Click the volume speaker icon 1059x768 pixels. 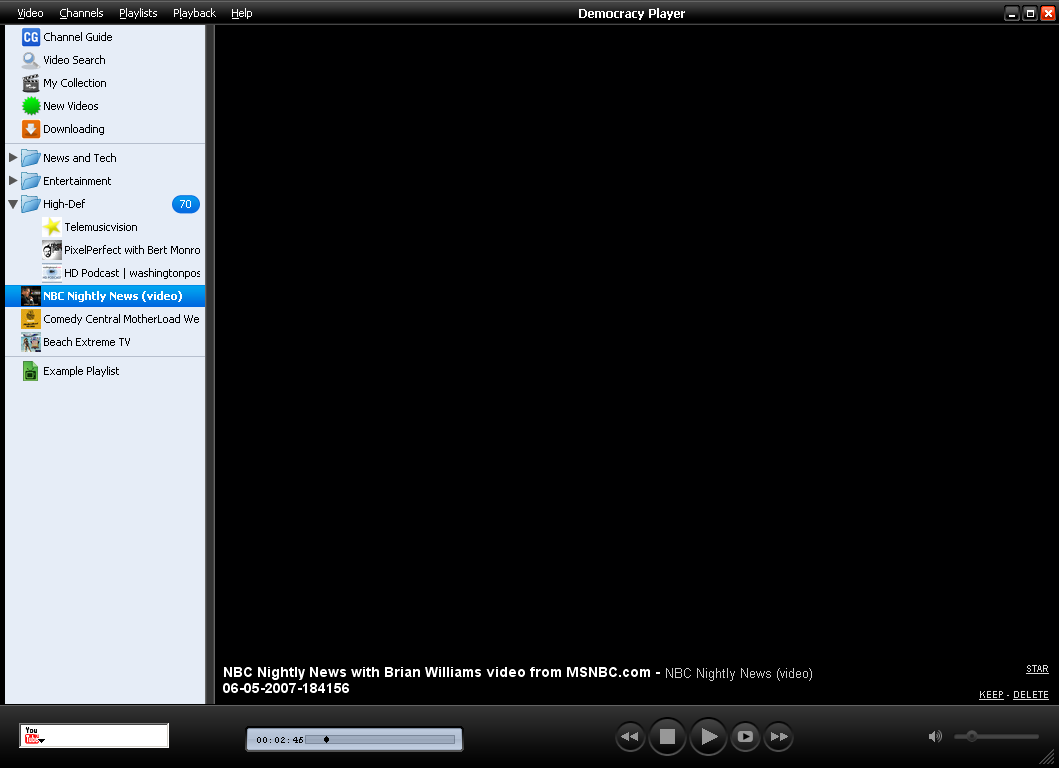935,736
